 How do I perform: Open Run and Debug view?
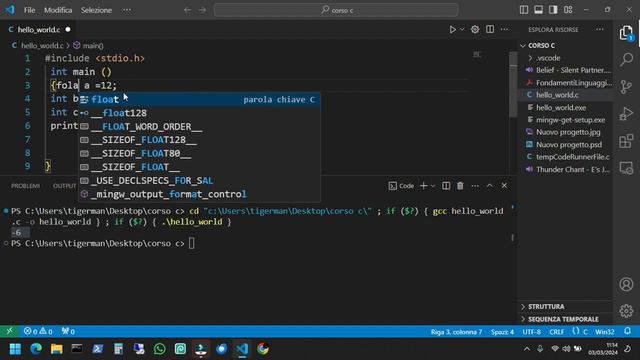pyautogui.click(x=626, y=113)
